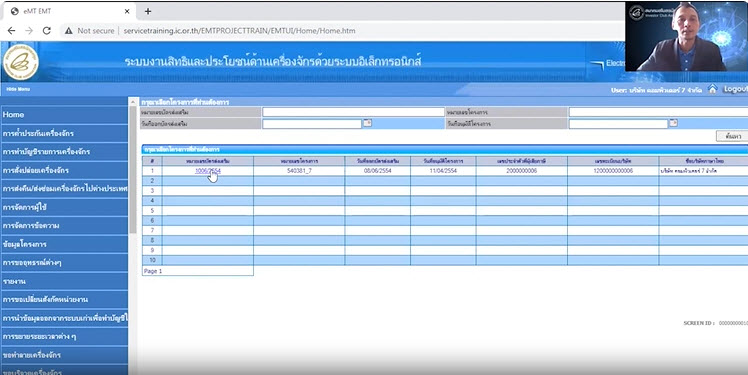Click the วันที่อนุมัติโครงการ column header

443,161
